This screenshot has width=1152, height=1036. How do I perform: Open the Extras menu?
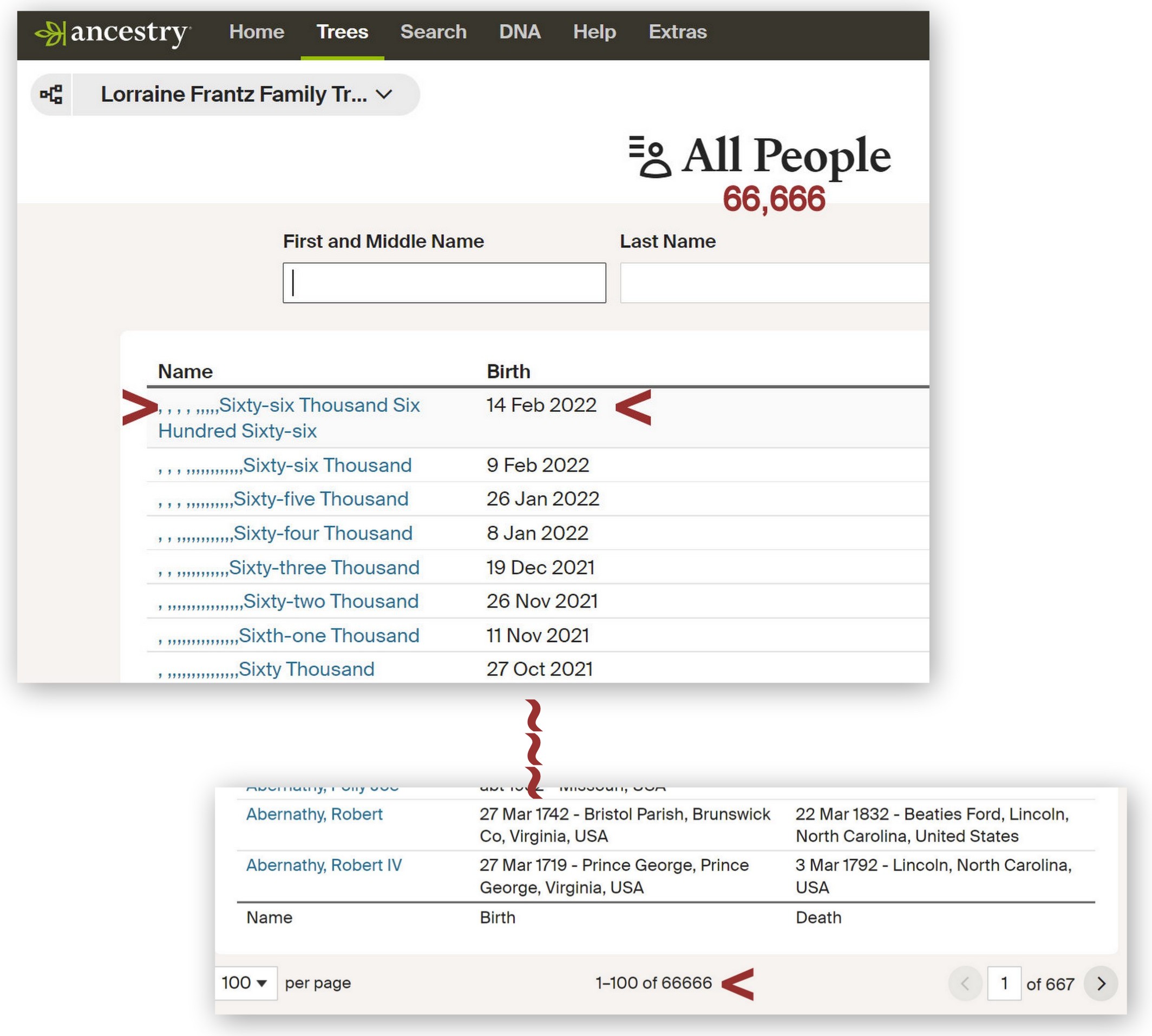(x=677, y=32)
